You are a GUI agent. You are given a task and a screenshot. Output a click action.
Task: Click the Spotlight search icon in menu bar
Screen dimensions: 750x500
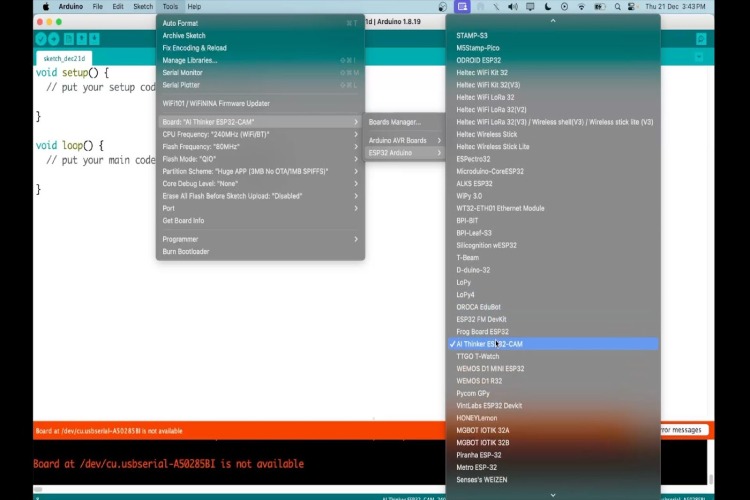coord(618,7)
